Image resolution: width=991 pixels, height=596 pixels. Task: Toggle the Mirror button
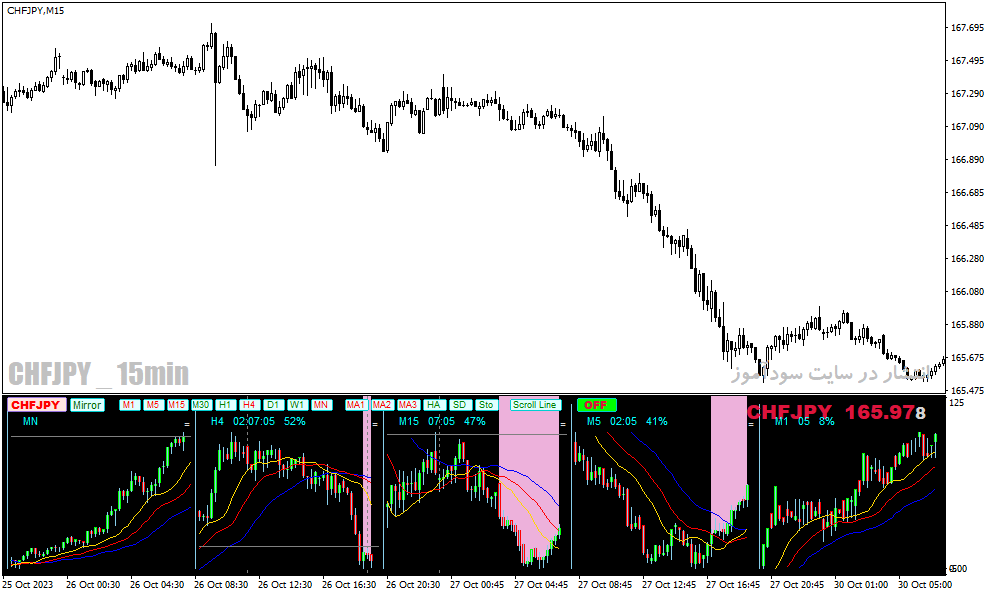87,405
